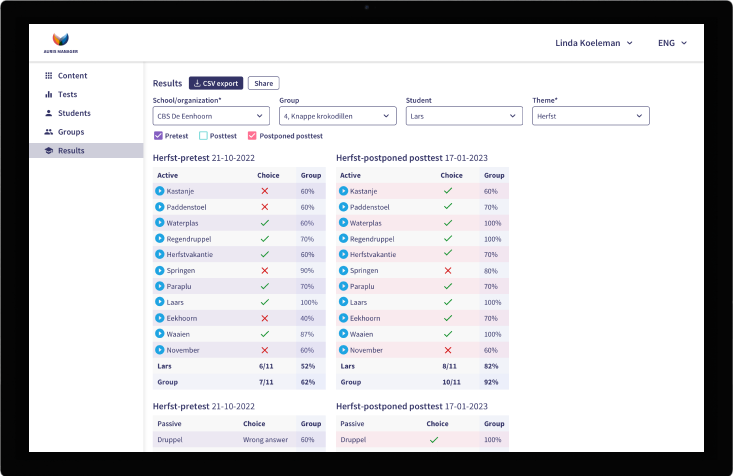This screenshot has width=733, height=476.
Task: Click the CSV export button
Action: pyautogui.click(x=216, y=83)
